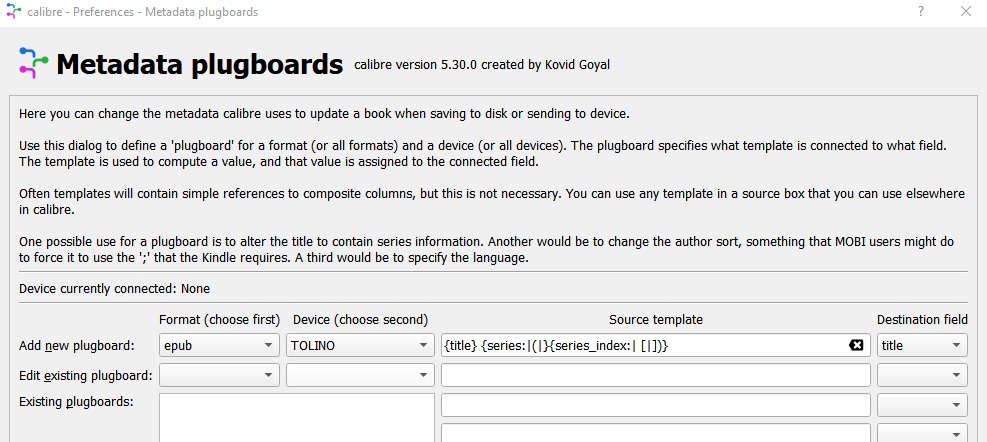Expand the 'title' destination field dropdown
Viewport: 987px width, 442px height.
pos(922,346)
